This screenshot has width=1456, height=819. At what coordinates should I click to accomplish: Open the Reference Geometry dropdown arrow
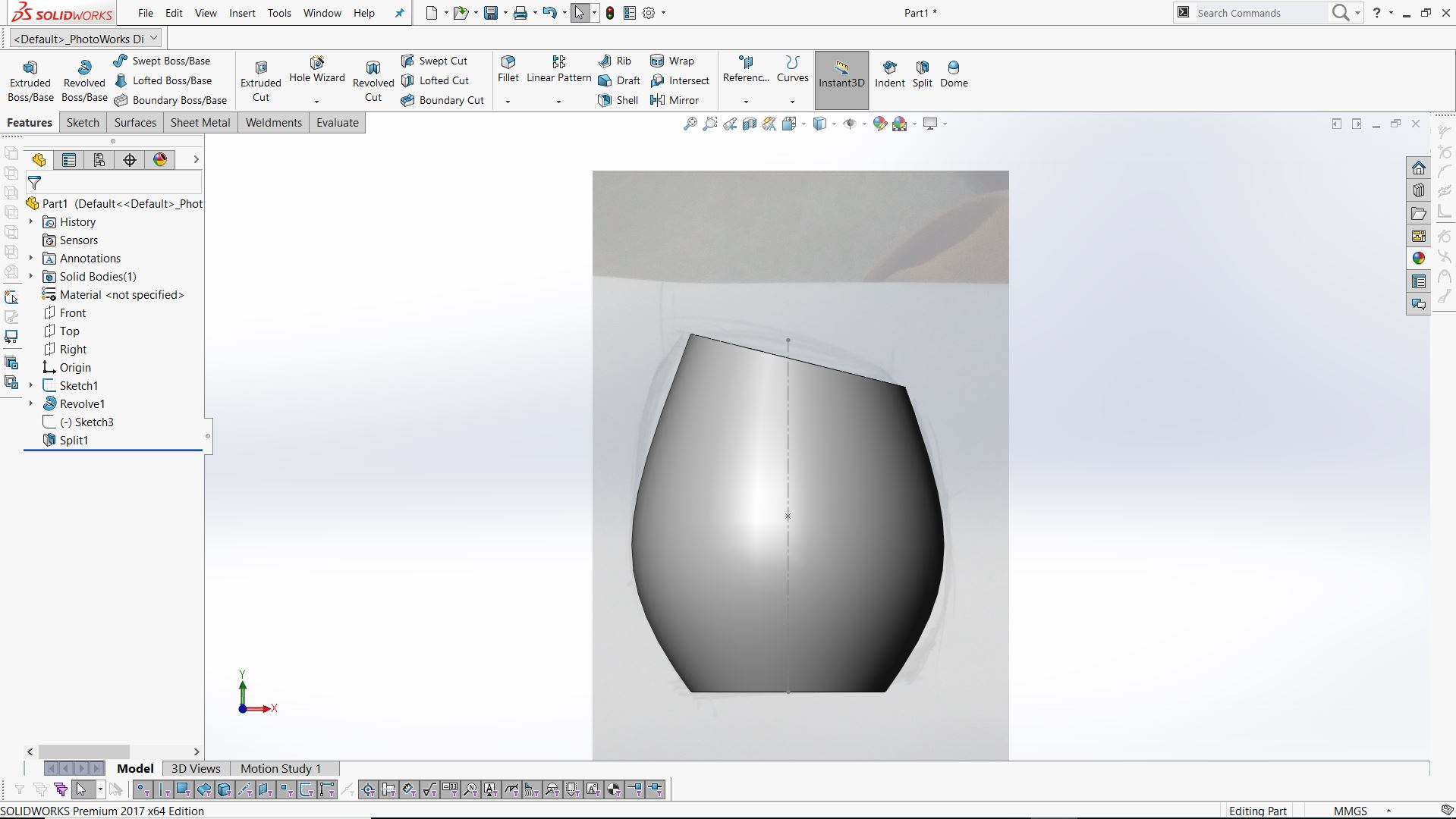tap(746, 102)
